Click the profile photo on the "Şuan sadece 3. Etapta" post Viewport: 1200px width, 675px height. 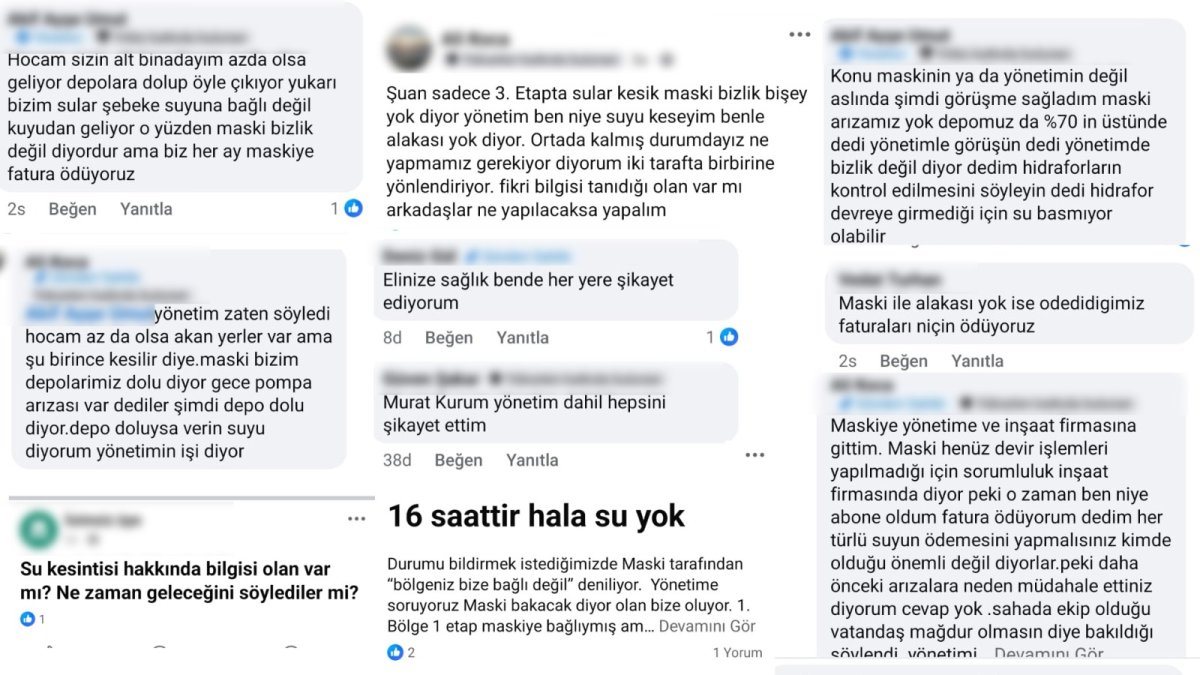click(409, 47)
